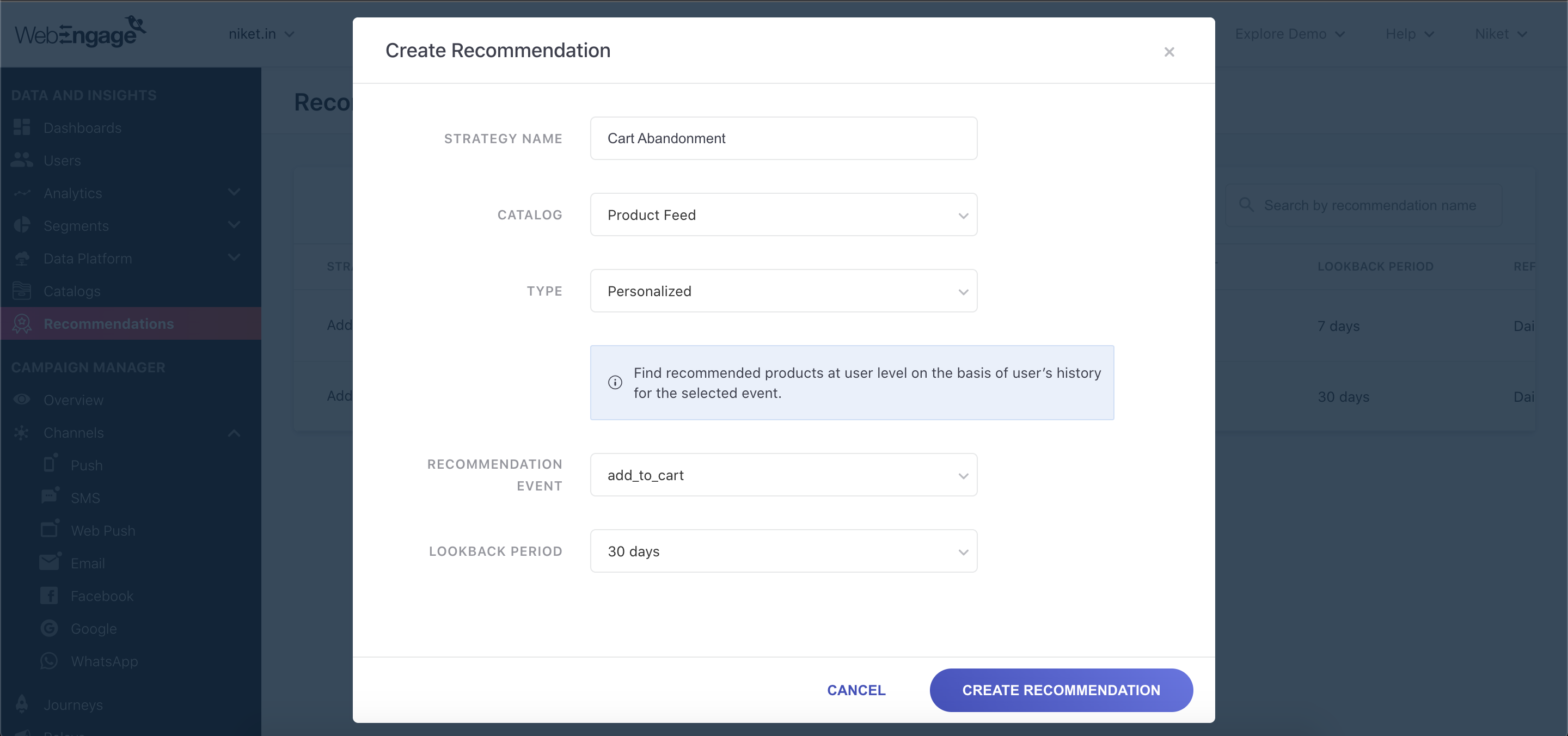This screenshot has height=736, width=1568.
Task: Open the Recommendation Event add_to_cart dropdown
Action: click(x=783, y=475)
